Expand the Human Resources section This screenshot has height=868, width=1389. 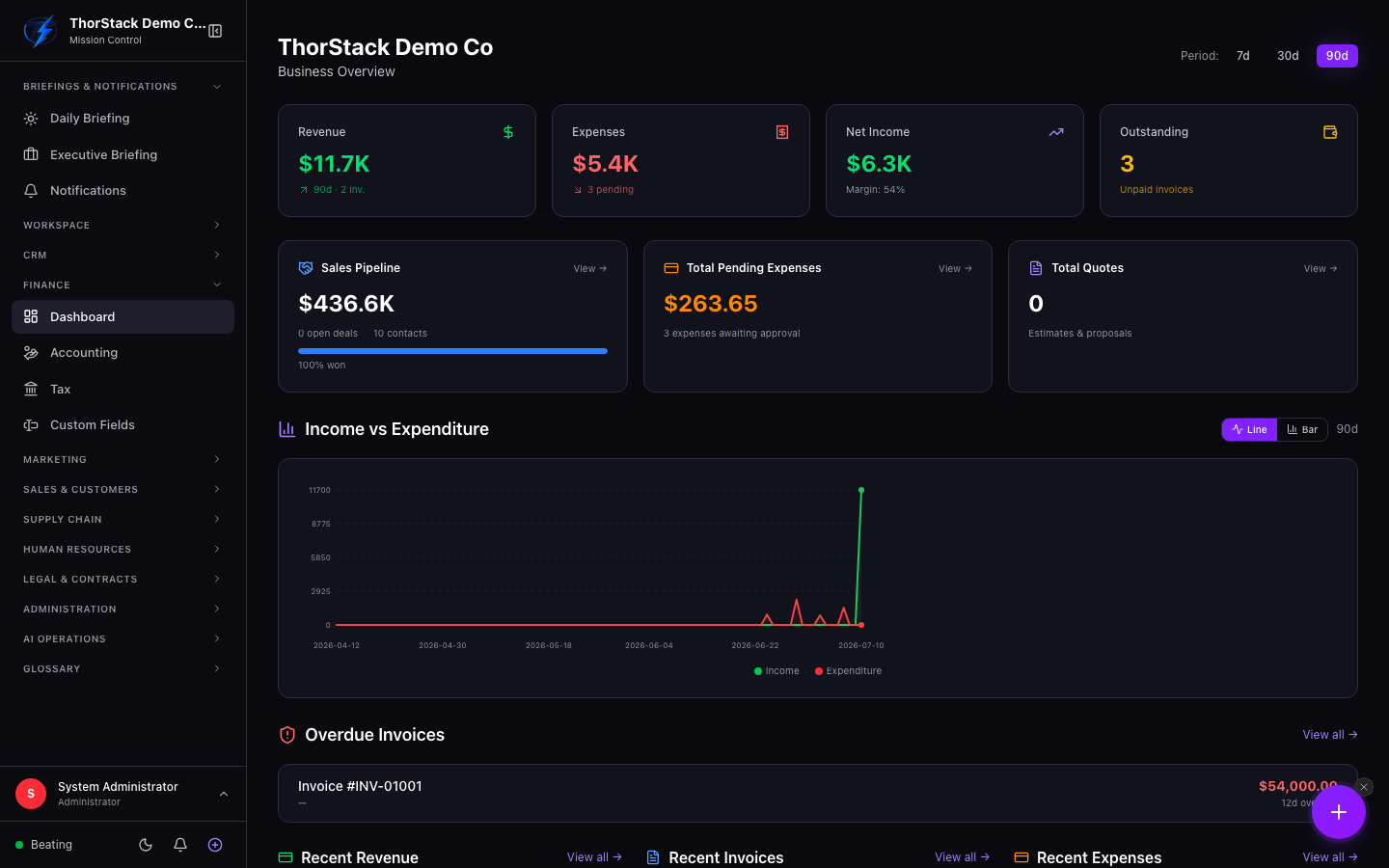point(123,550)
